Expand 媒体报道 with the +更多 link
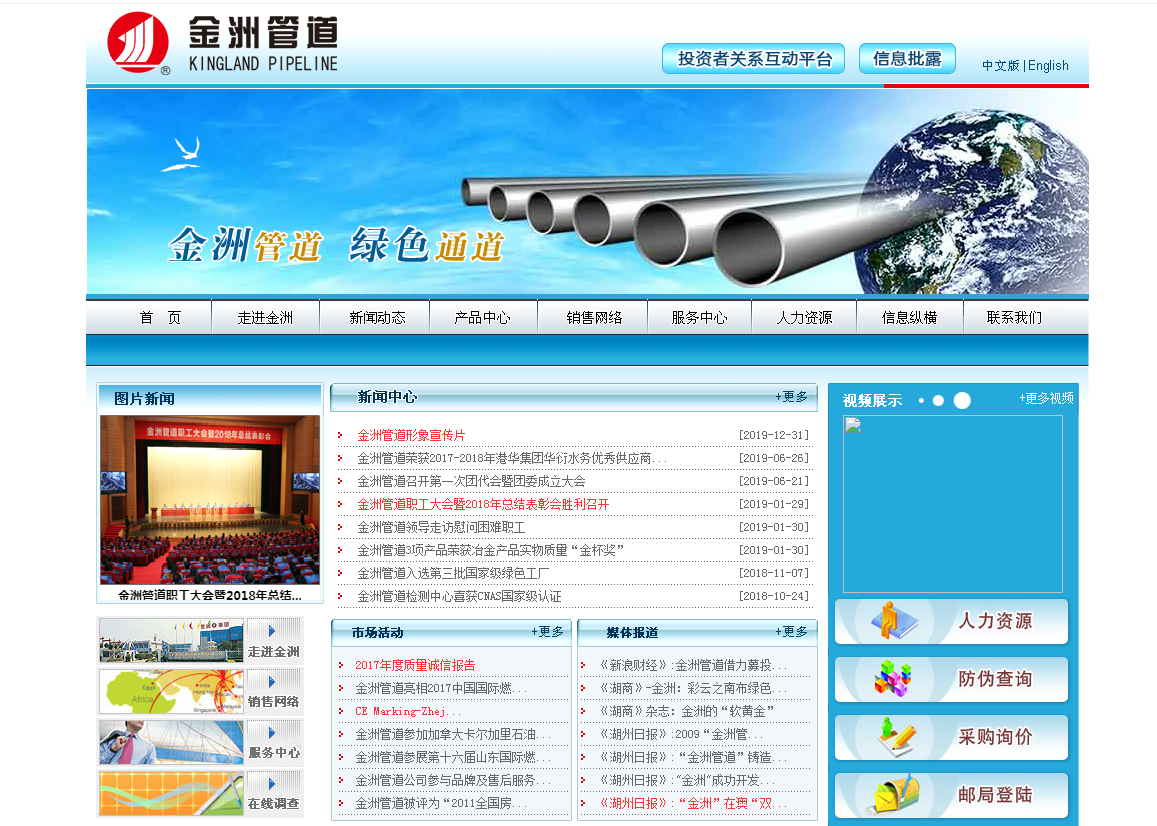The height and width of the screenshot is (826, 1157). coord(791,632)
